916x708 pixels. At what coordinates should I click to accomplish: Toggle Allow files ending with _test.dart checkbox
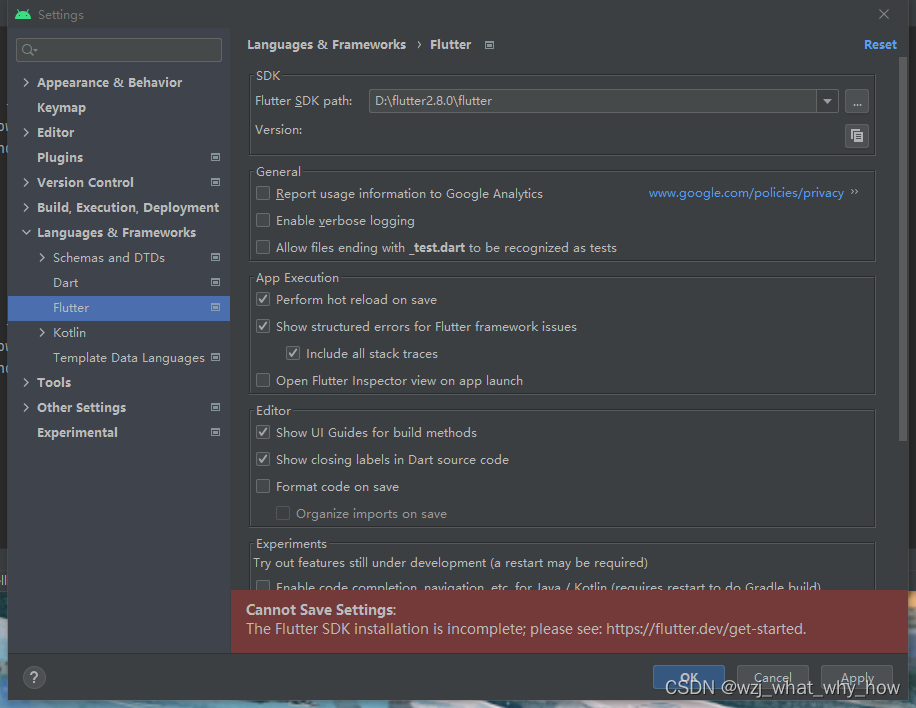tap(263, 247)
